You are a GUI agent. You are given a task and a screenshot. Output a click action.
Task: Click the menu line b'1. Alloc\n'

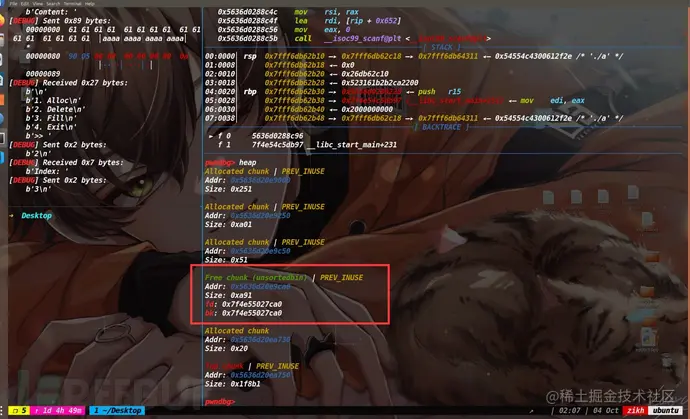coord(53,100)
